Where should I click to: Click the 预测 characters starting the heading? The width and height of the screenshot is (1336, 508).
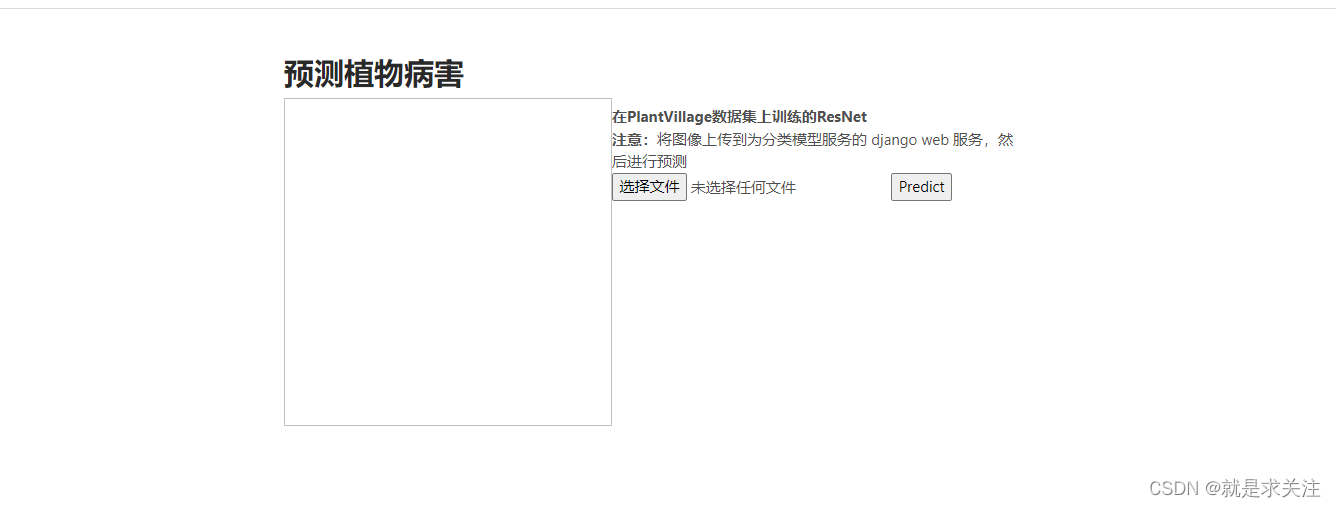(314, 74)
